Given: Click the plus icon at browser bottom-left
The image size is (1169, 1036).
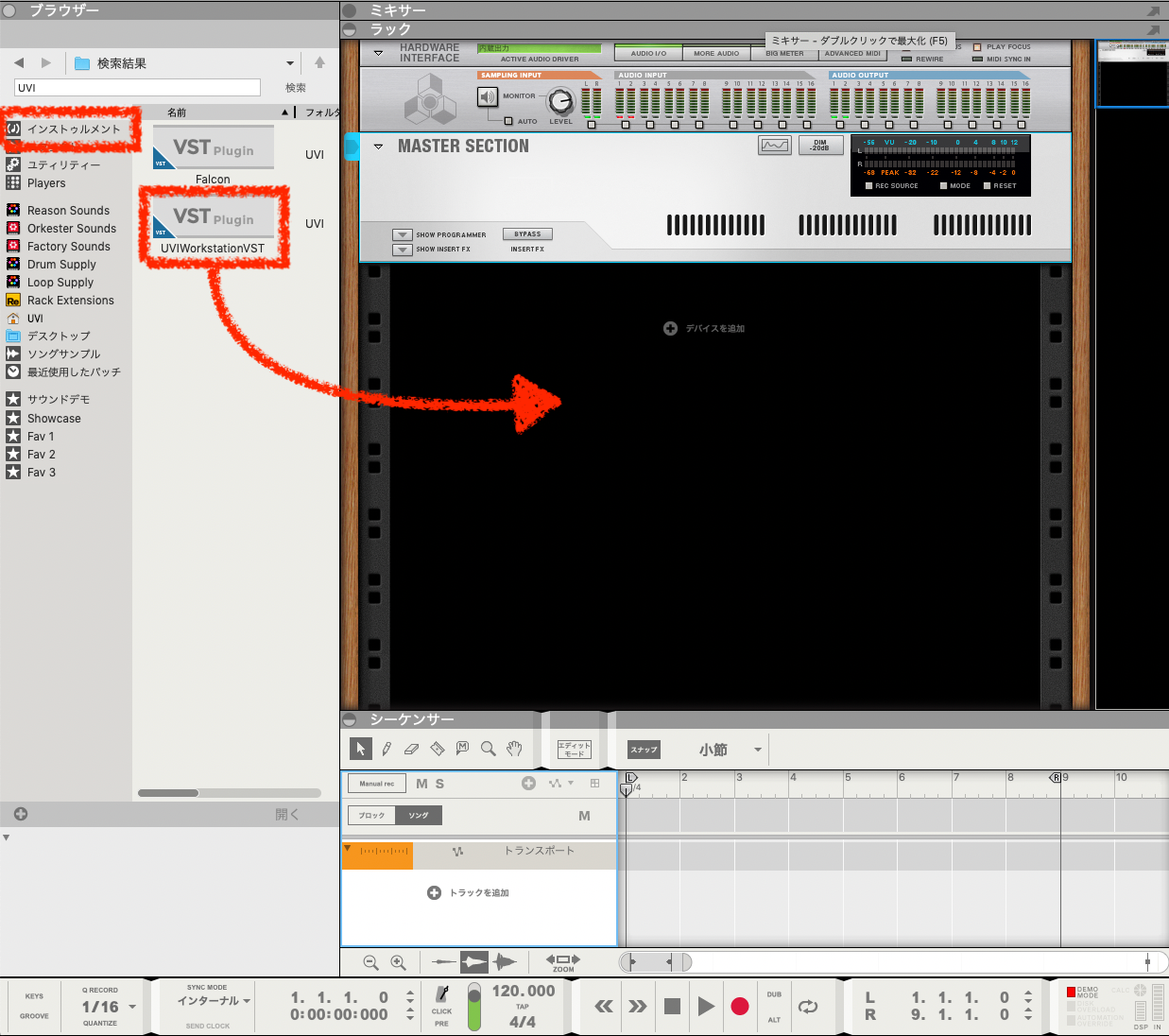Looking at the screenshot, I should (21, 814).
